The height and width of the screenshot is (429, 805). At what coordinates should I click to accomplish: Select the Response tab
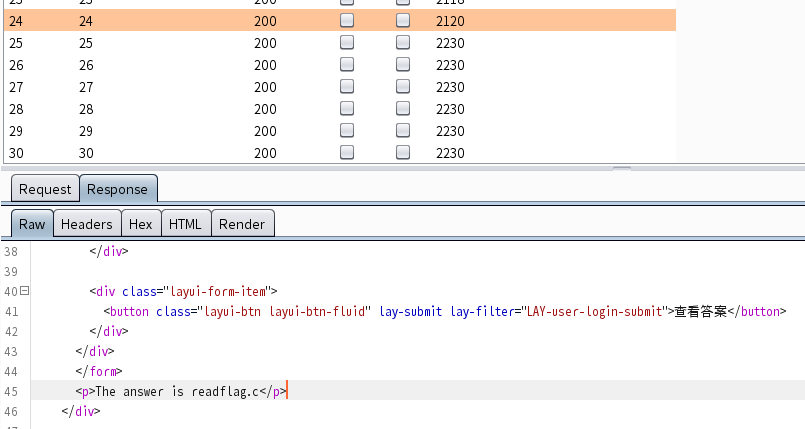coord(117,189)
